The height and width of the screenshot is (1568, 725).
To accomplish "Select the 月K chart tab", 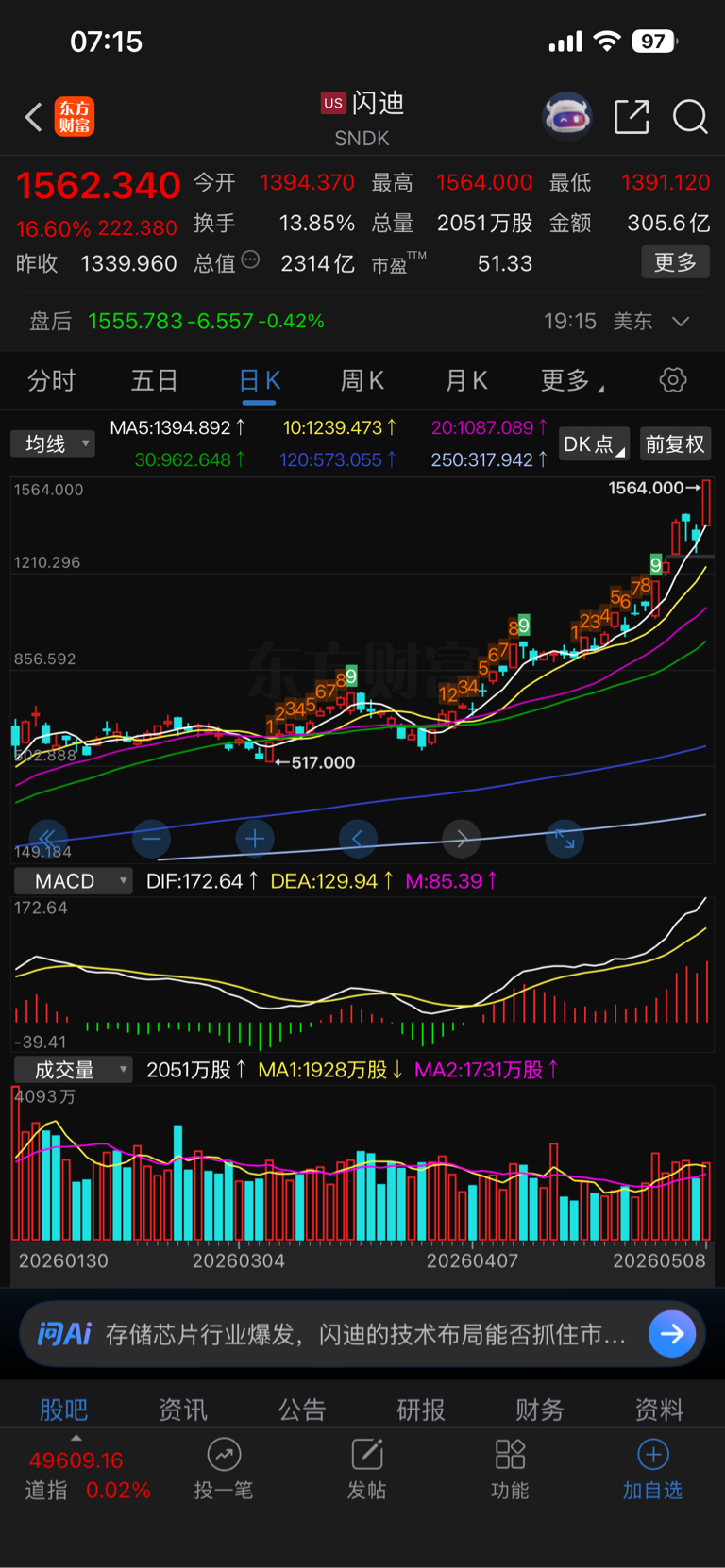I will coord(466,380).
